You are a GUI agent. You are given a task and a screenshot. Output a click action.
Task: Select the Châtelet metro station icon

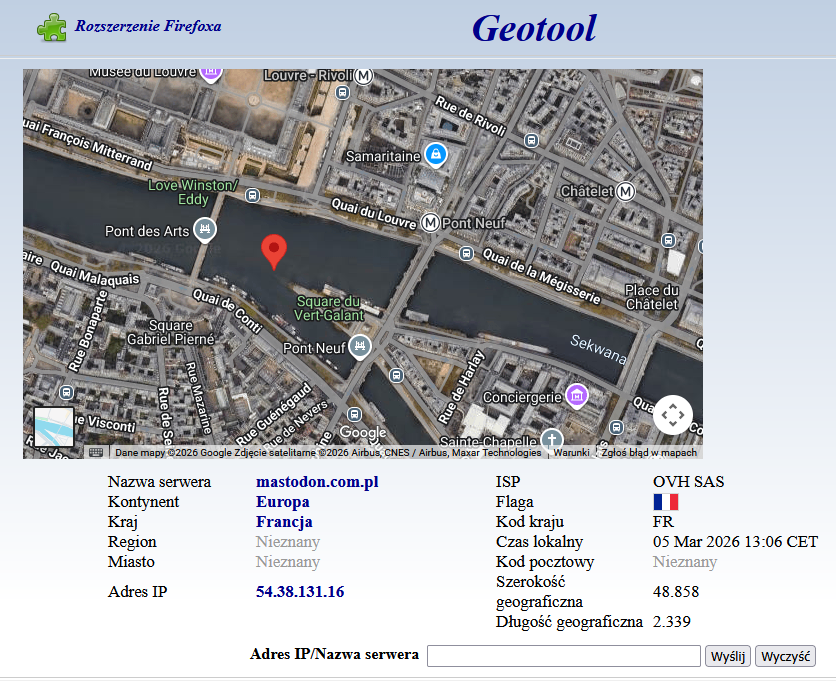[626, 190]
